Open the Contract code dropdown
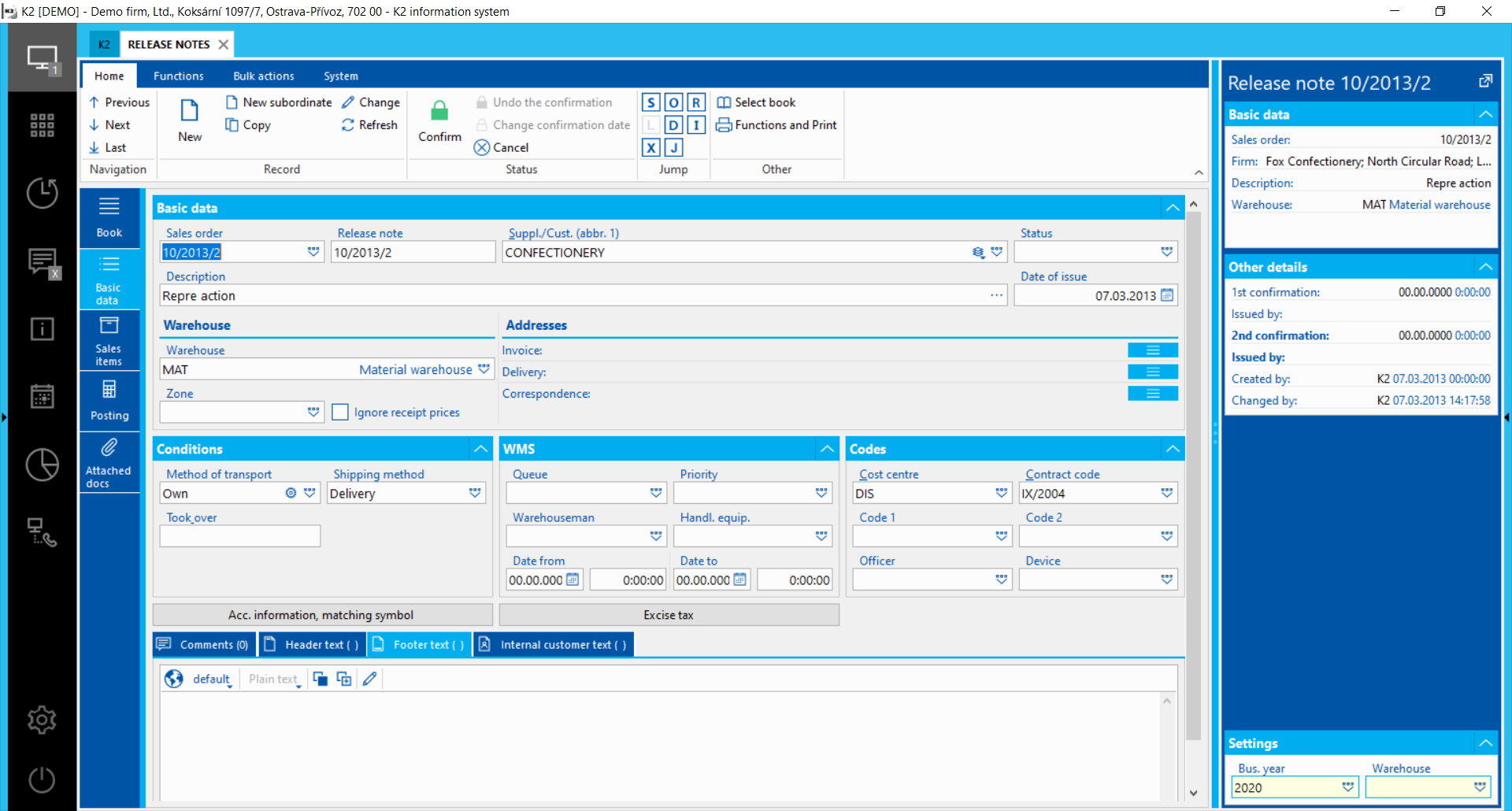 1166,493
